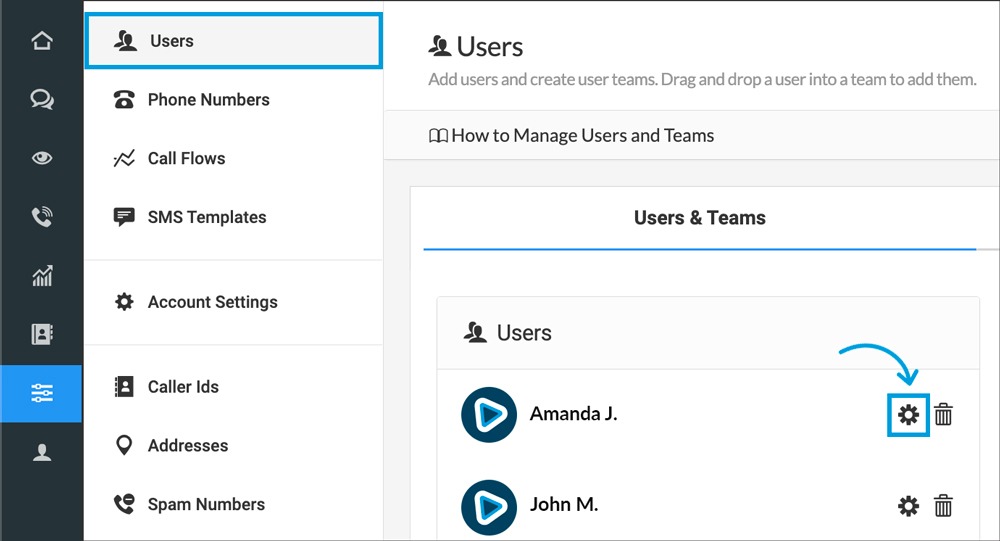Viewport: 1000px width, 541px height.
Task: Click the eye monitoring icon in sidebar
Action: (41, 158)
